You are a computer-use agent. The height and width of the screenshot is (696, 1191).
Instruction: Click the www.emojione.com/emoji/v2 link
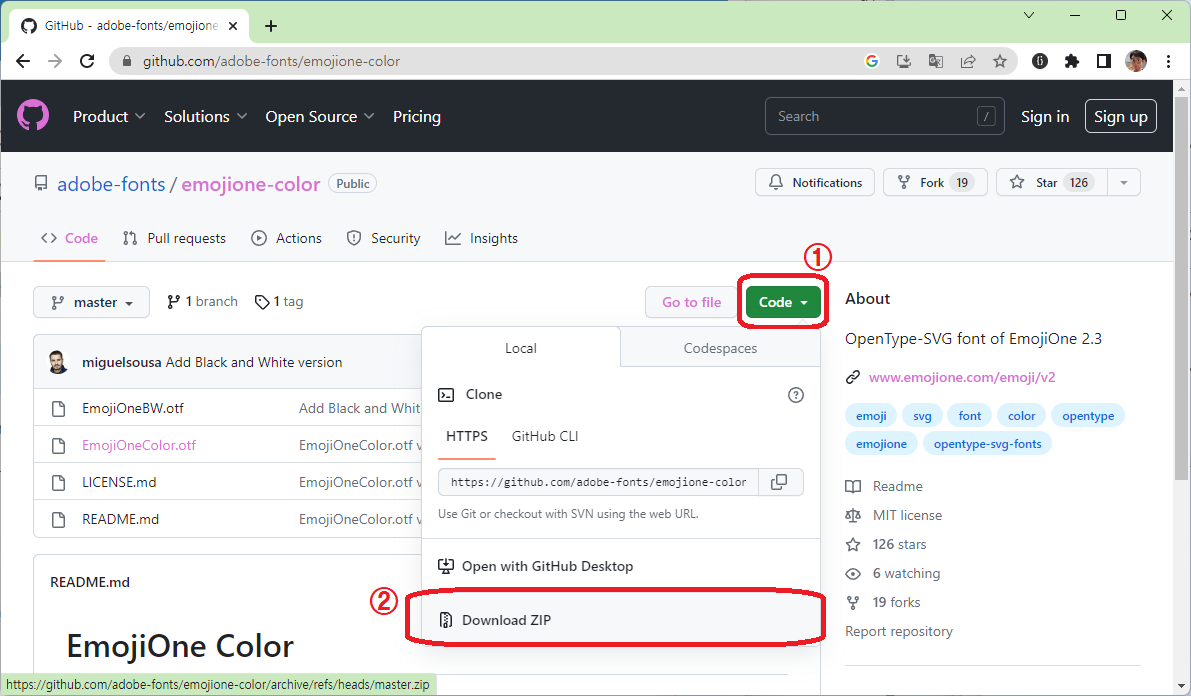coord(962,378)
